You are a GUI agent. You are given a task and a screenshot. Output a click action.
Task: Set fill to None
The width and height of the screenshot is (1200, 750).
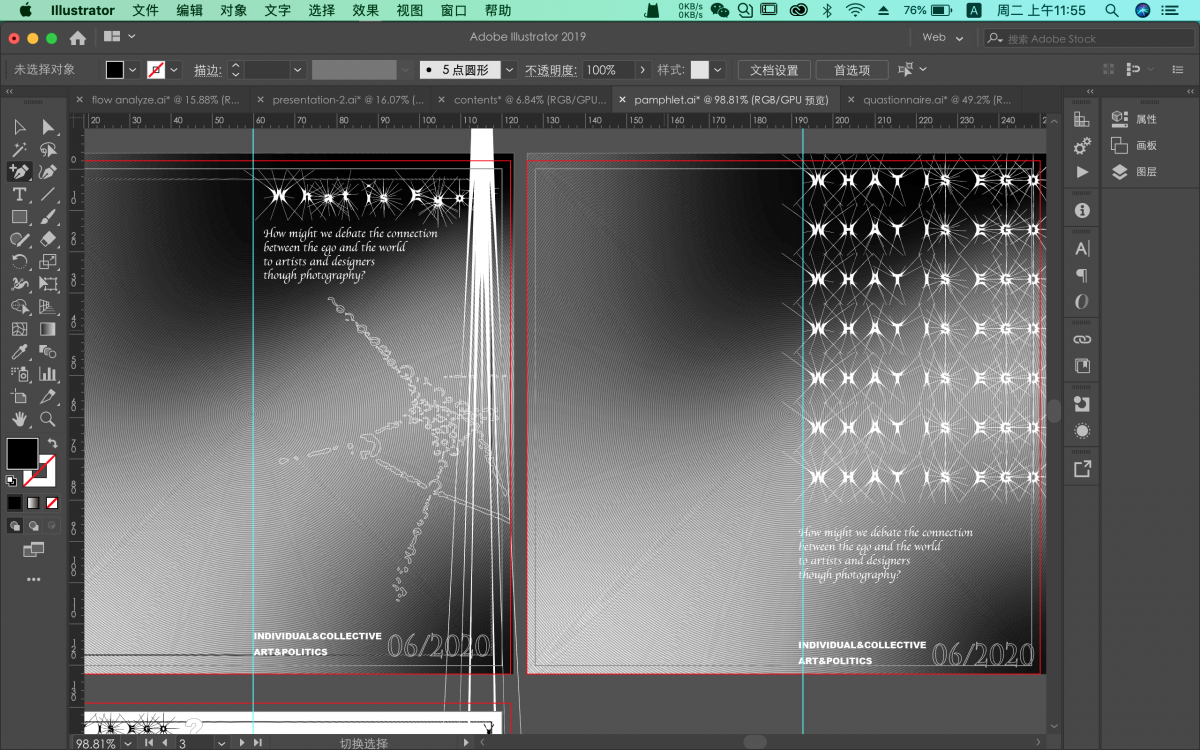52,503
